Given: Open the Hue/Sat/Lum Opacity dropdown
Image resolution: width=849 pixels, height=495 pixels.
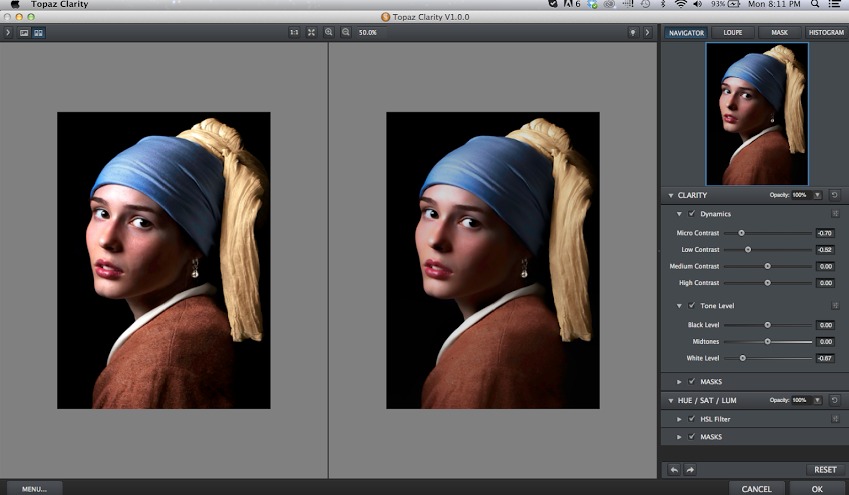Looking at the screenshot, I should click(818, 400).
